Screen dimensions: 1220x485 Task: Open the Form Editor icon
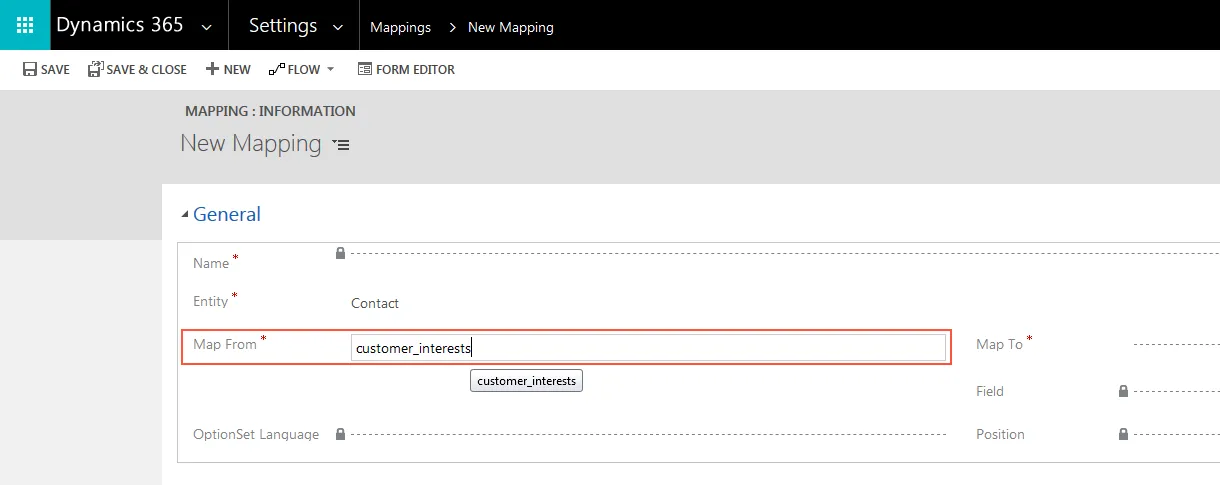tap(364, 69)
